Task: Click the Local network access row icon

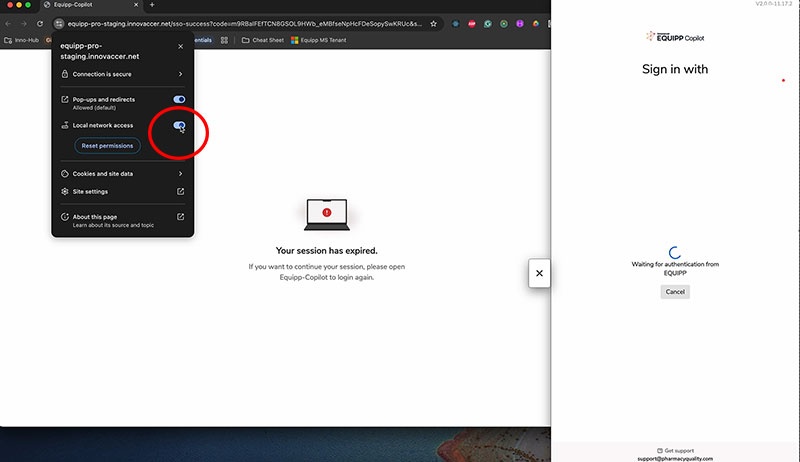Action: pyautogui.click(x=65, y=125)
